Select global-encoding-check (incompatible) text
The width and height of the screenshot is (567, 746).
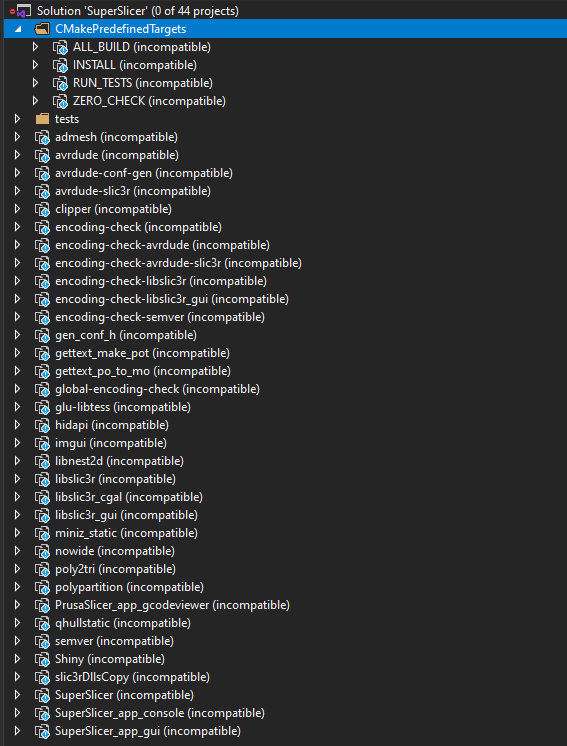point(157,389)
